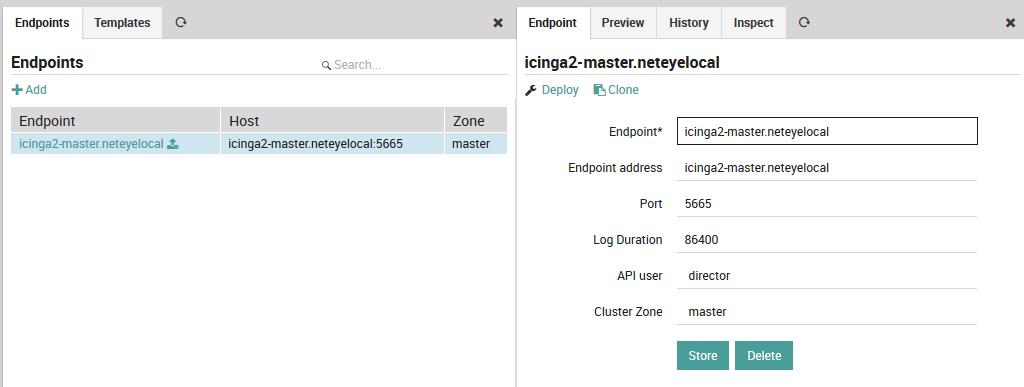Click the plus icon next to Add

17,89
